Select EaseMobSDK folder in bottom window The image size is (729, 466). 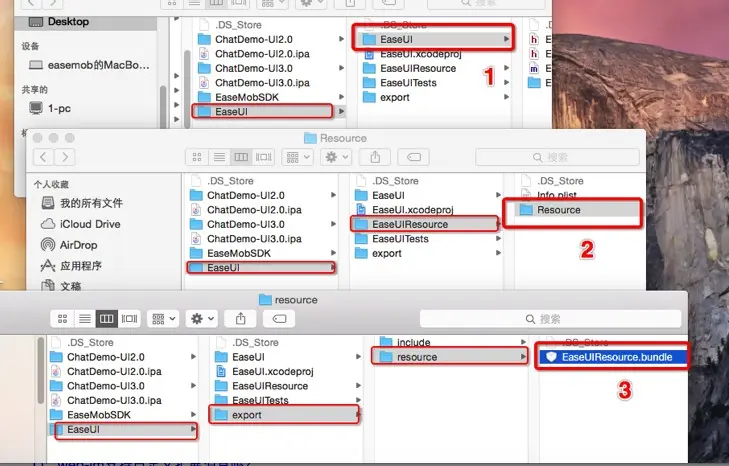click(99, 414)
